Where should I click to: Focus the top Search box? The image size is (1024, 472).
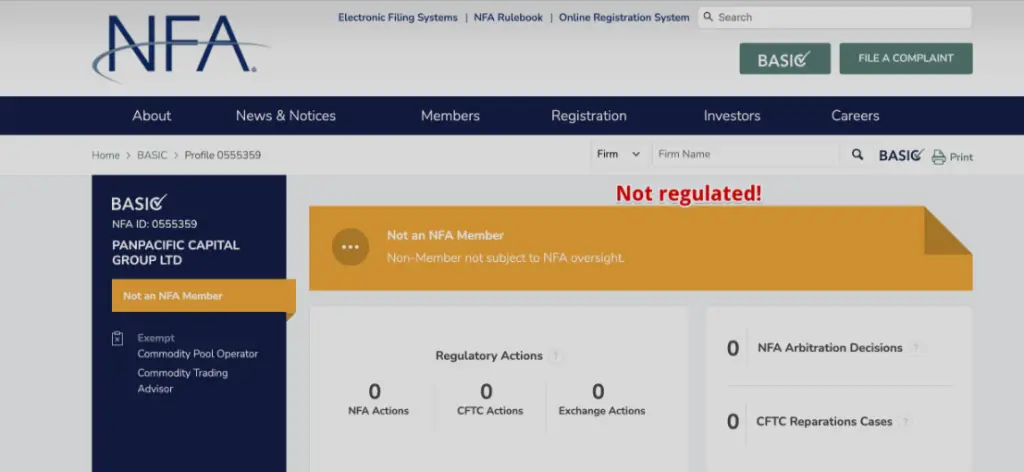[840, 17]
